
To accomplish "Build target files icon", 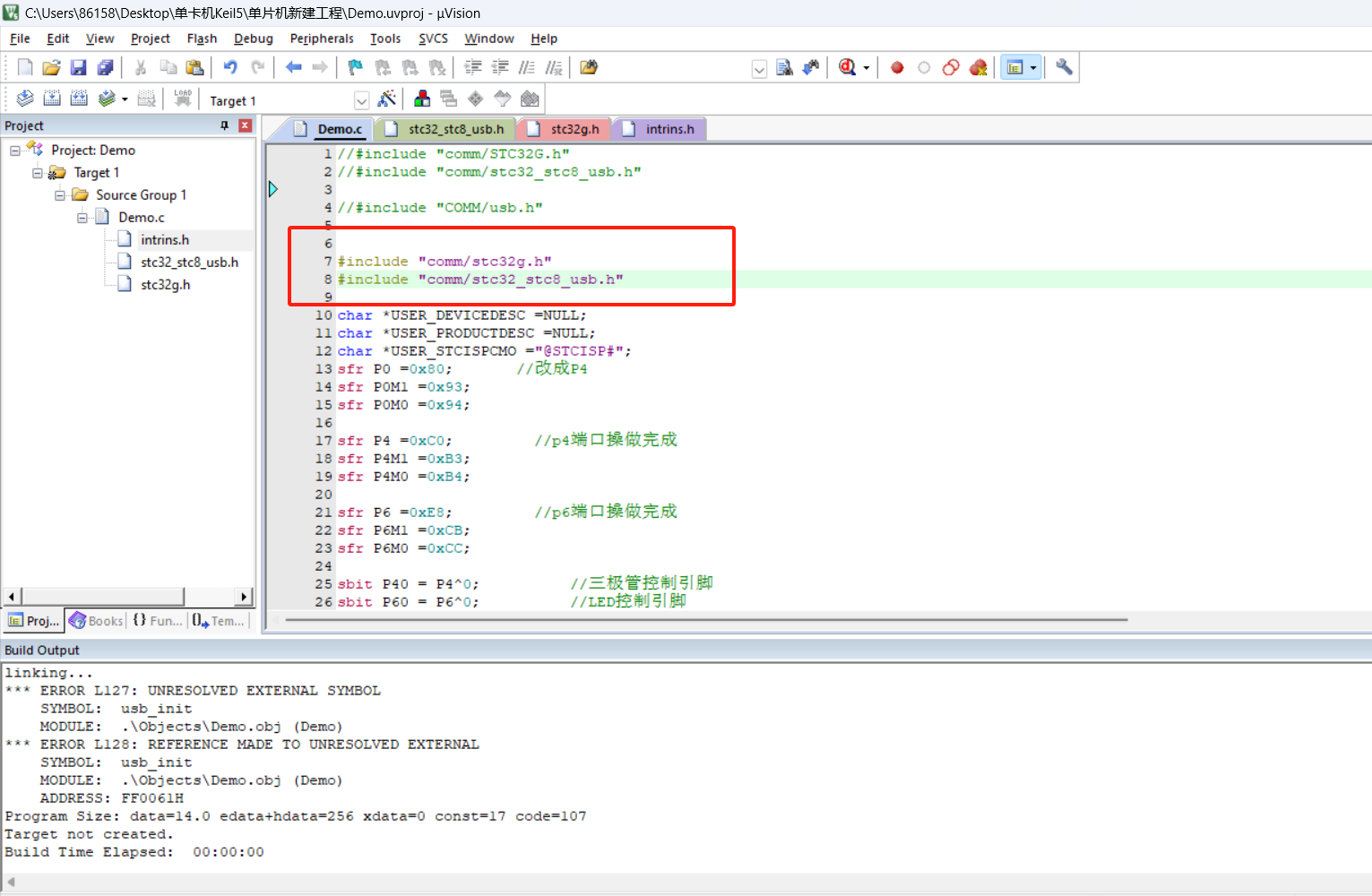I will [x=52, y=99].
